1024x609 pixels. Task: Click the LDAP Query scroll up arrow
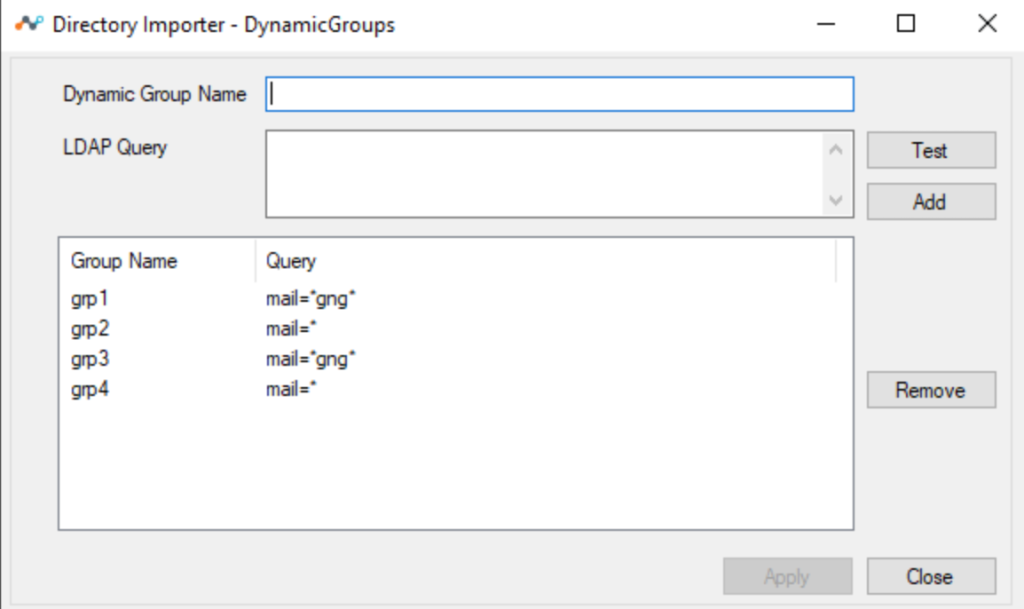tap(836, 149)
